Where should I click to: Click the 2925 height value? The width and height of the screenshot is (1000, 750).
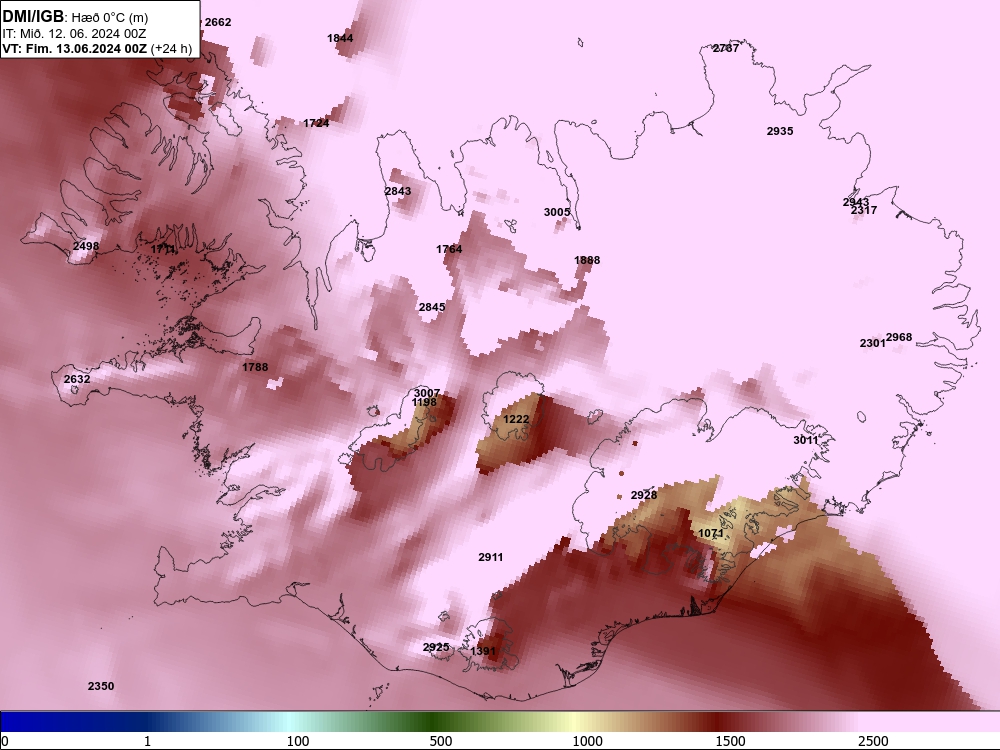pos(436,647)
